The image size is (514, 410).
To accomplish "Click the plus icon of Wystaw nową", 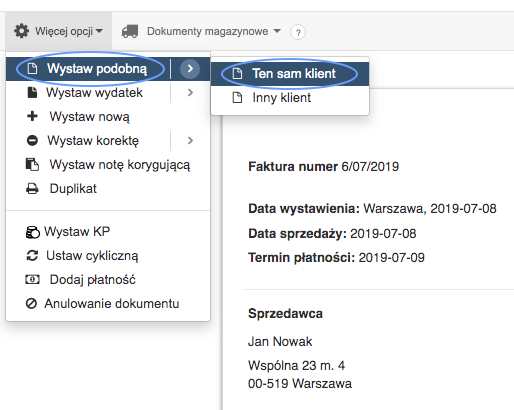I will tap(32, 116).
